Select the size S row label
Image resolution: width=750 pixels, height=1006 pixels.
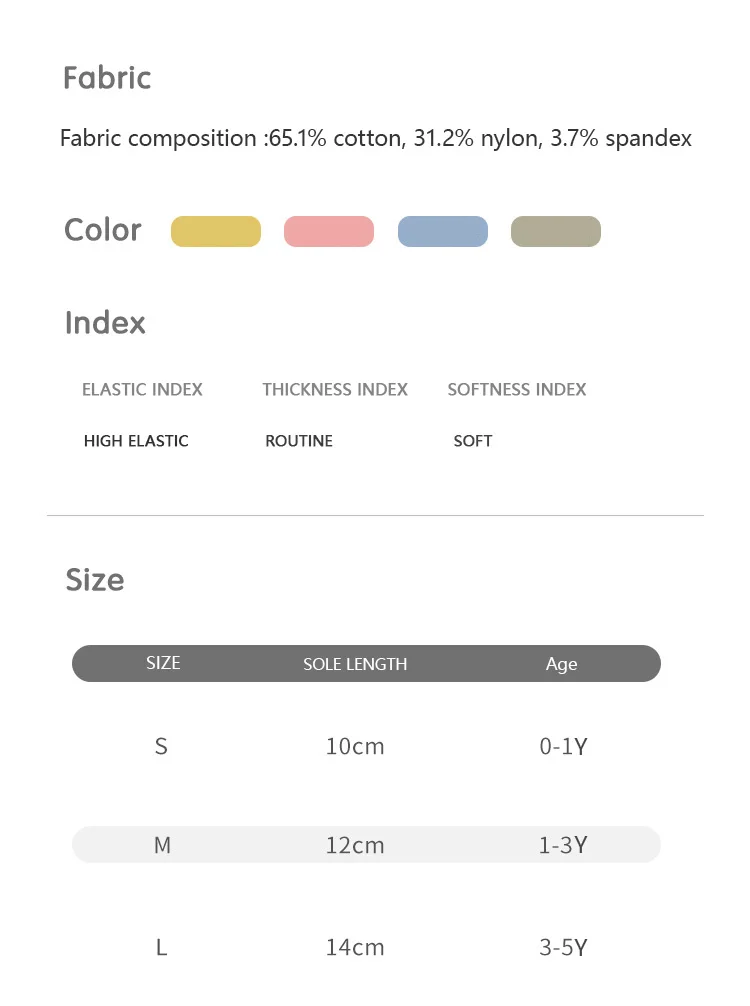click(x=161, y=746)
